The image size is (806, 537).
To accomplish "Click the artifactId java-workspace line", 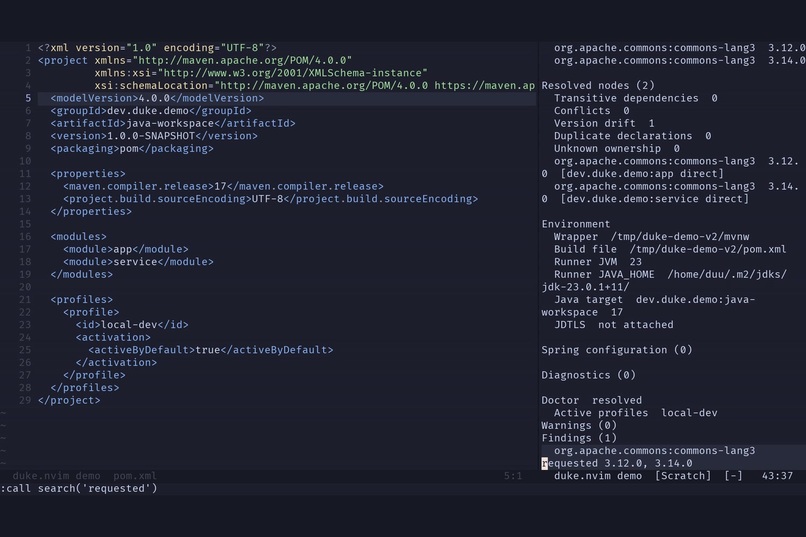I will tap(173, 123).
